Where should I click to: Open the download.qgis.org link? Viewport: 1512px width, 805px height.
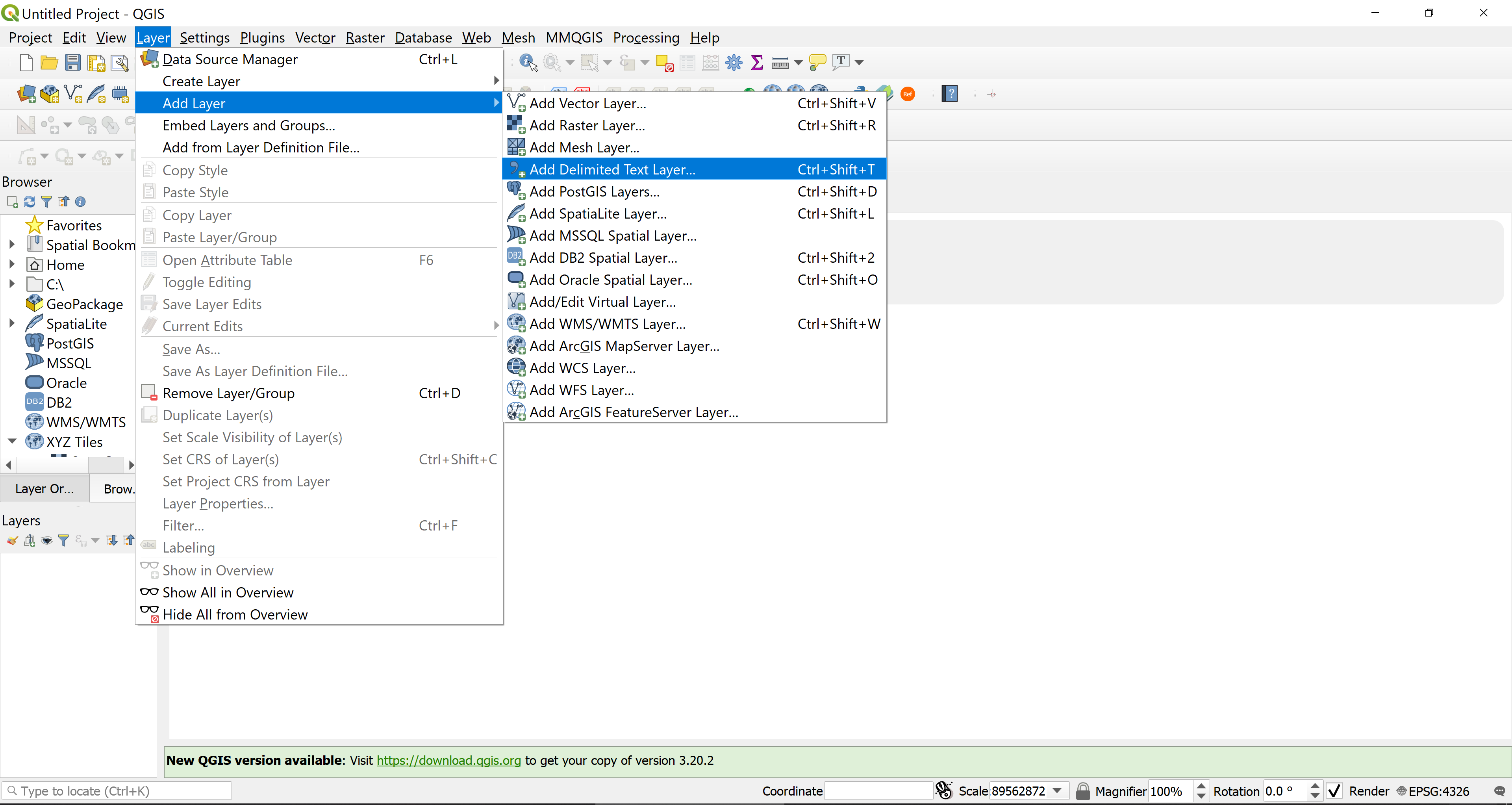point(448,760)
